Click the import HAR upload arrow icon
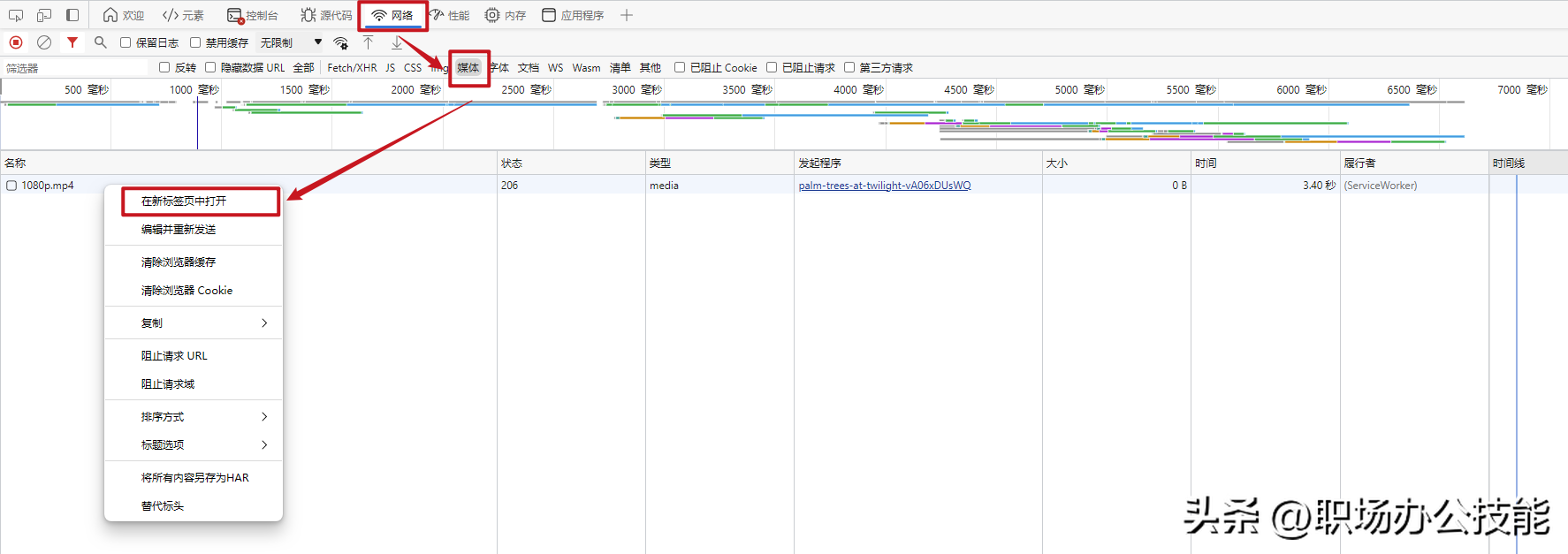Viewport: 1568px width, 554px height. [369, 42]
